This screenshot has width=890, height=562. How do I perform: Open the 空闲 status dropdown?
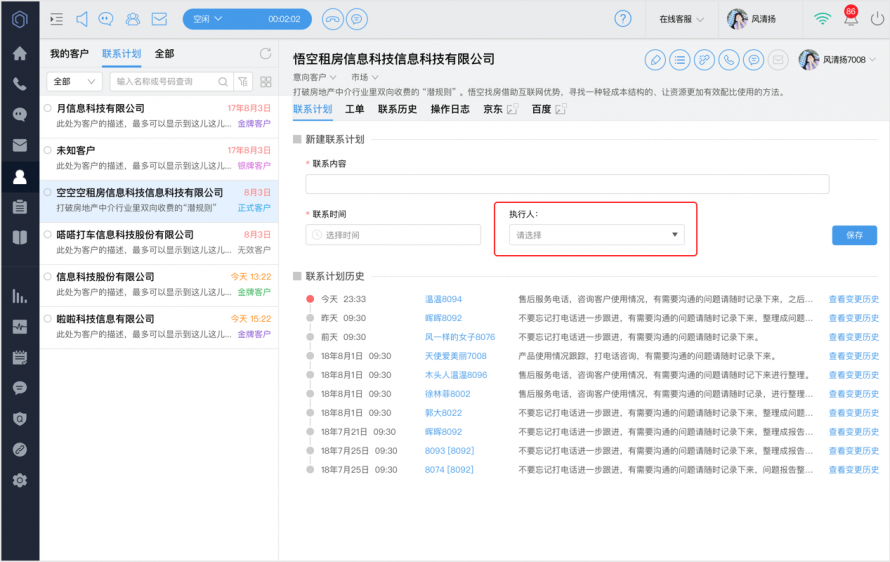tap(207, 19)
